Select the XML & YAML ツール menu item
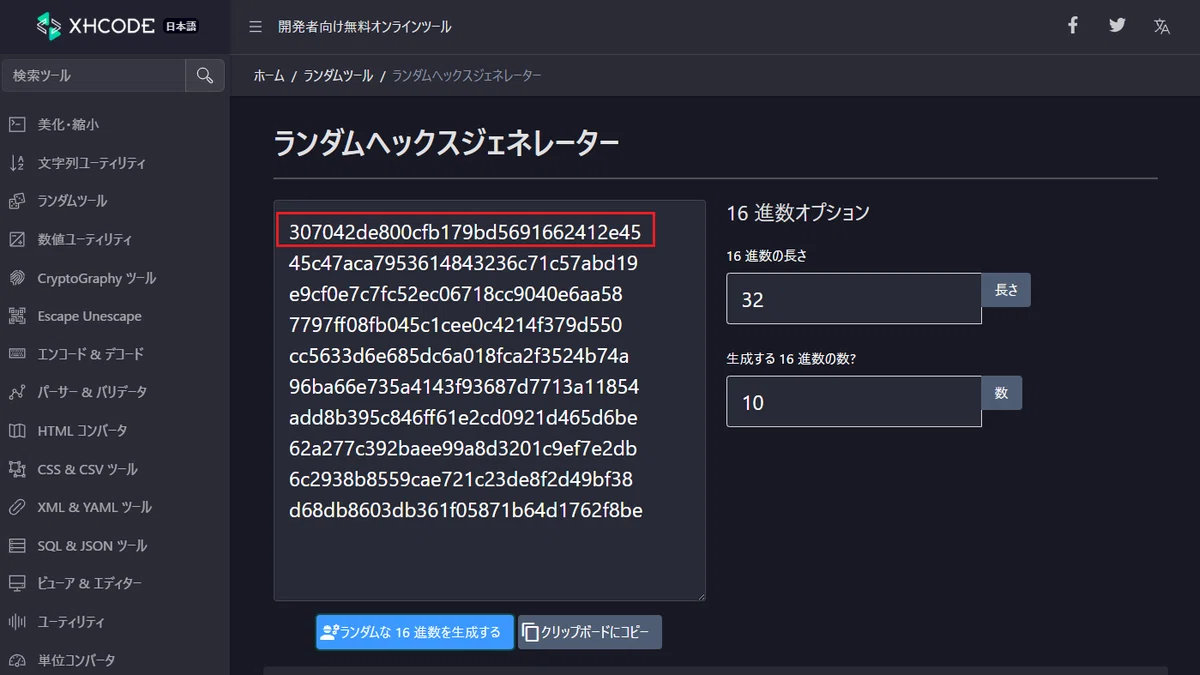This screenshot has width=1200, height=675. tap(80, 507)
